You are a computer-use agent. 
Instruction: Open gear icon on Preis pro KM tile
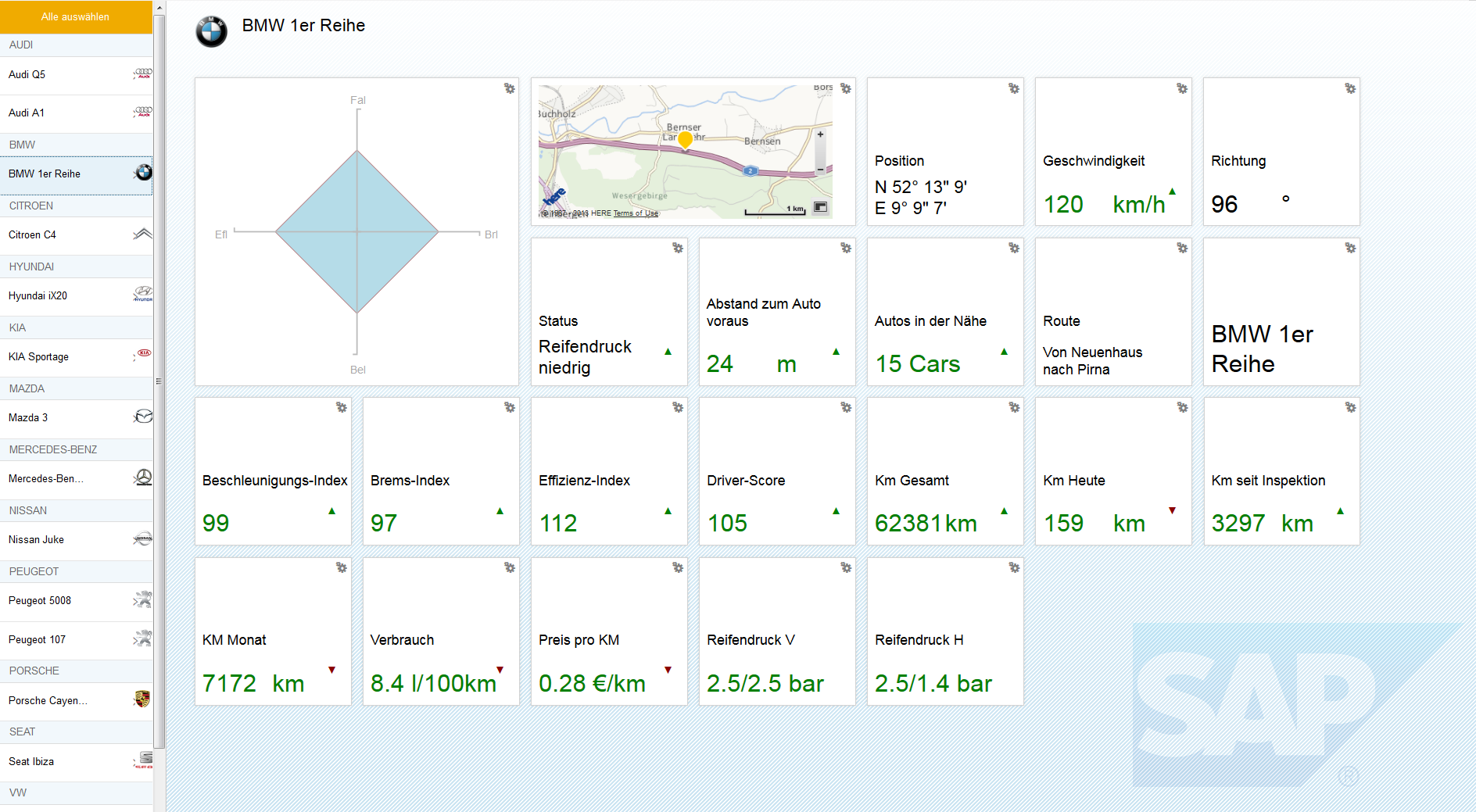678,567
